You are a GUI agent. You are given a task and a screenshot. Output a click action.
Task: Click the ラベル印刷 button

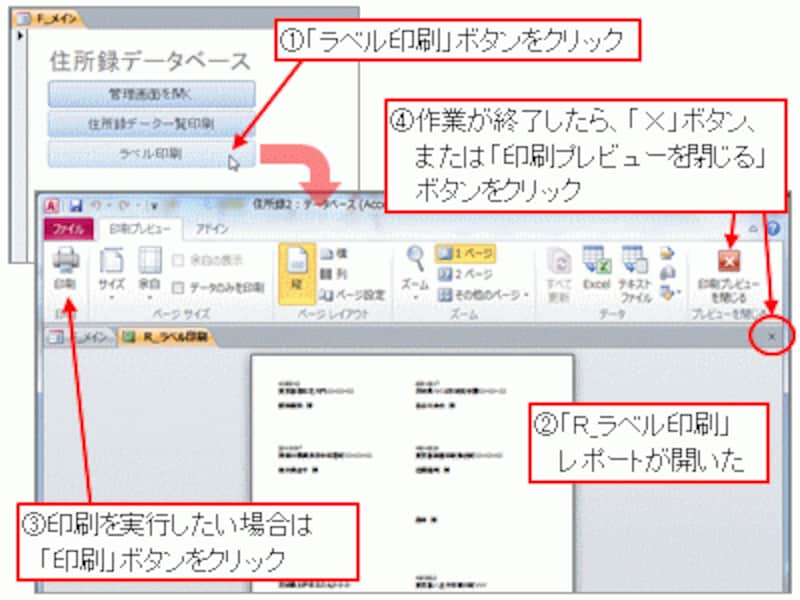click(x=152, y=153)
